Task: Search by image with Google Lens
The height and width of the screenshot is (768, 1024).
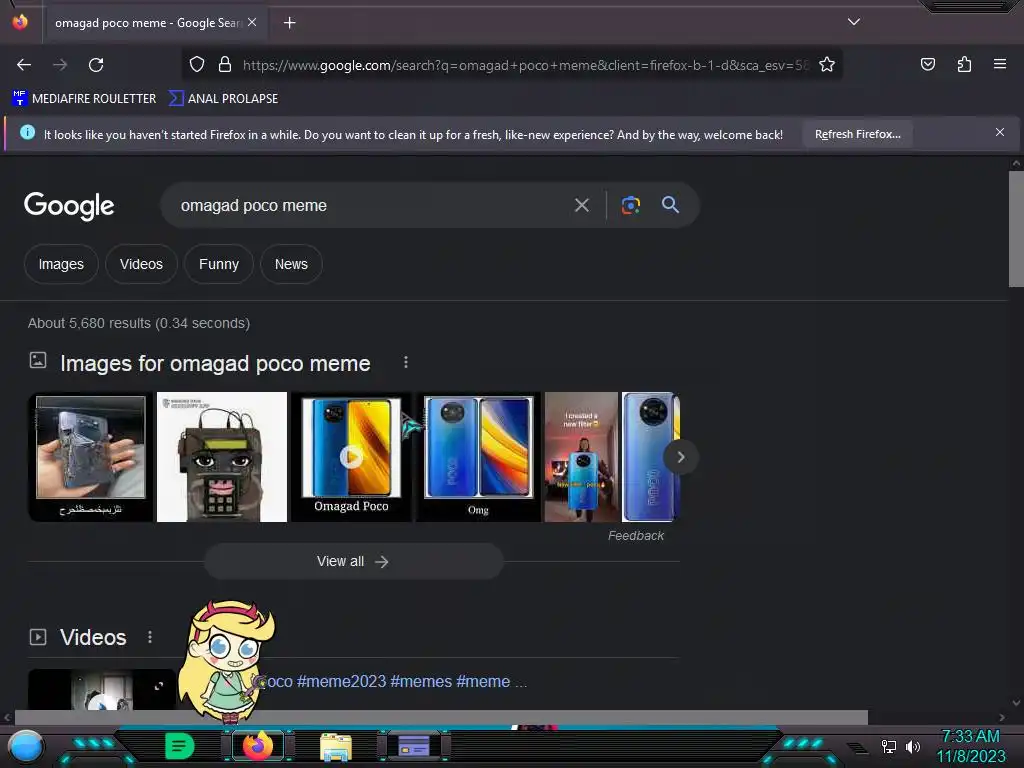Action: [x=630, y=205]
